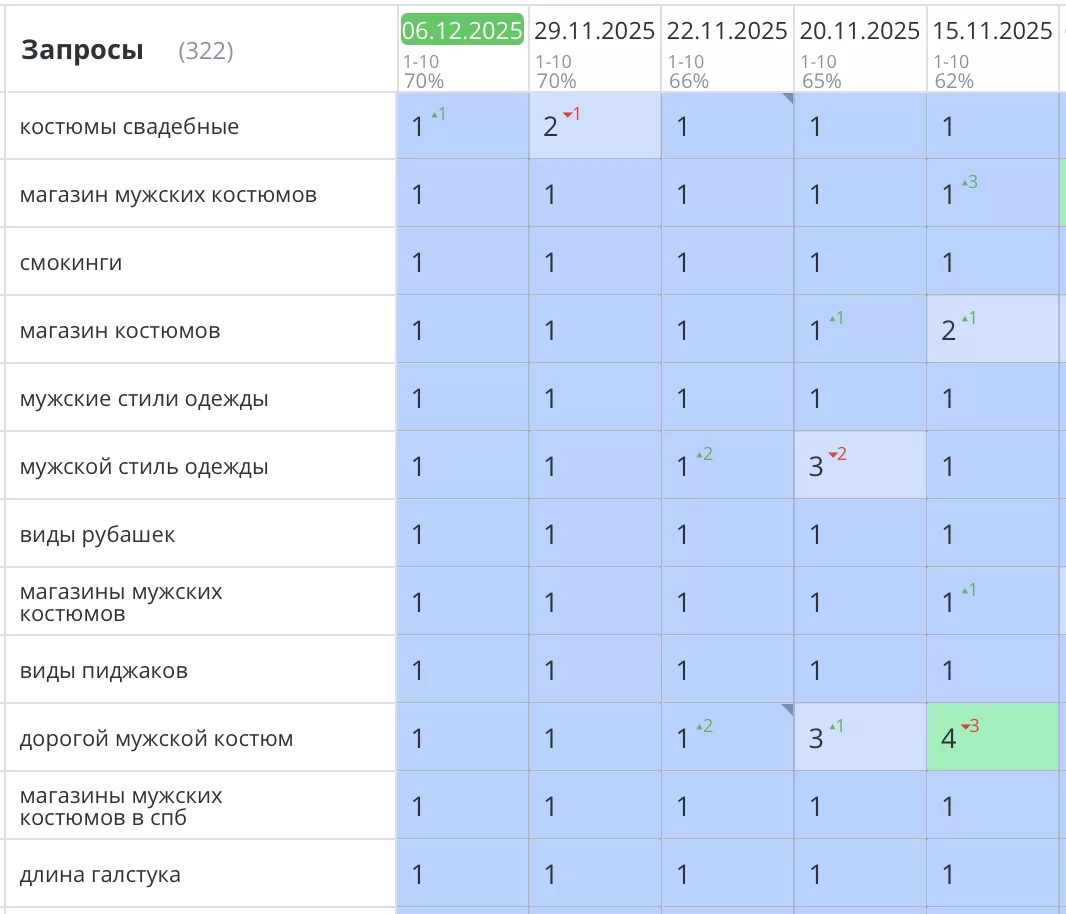The width and height of the screenshot is (1066, 914).
Task: Select the 22.11.2025 column header
Action: pos(727,31)
